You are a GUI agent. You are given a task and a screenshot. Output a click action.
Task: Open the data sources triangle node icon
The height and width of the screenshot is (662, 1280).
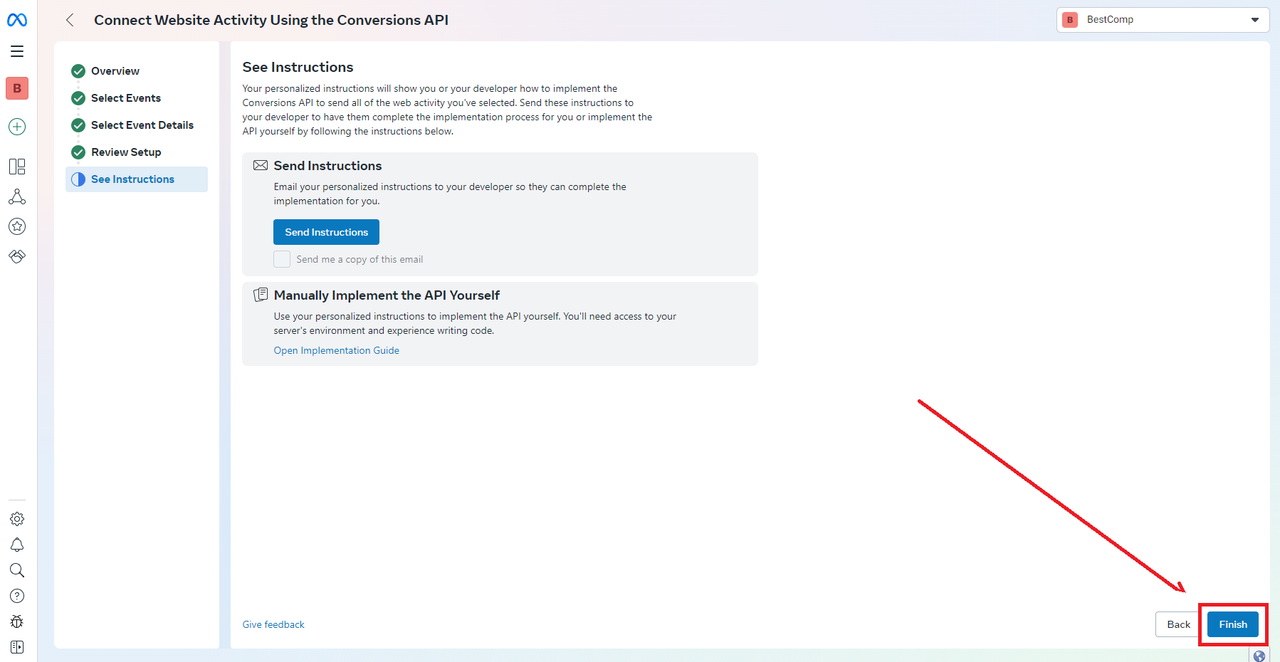click(17, 196)
